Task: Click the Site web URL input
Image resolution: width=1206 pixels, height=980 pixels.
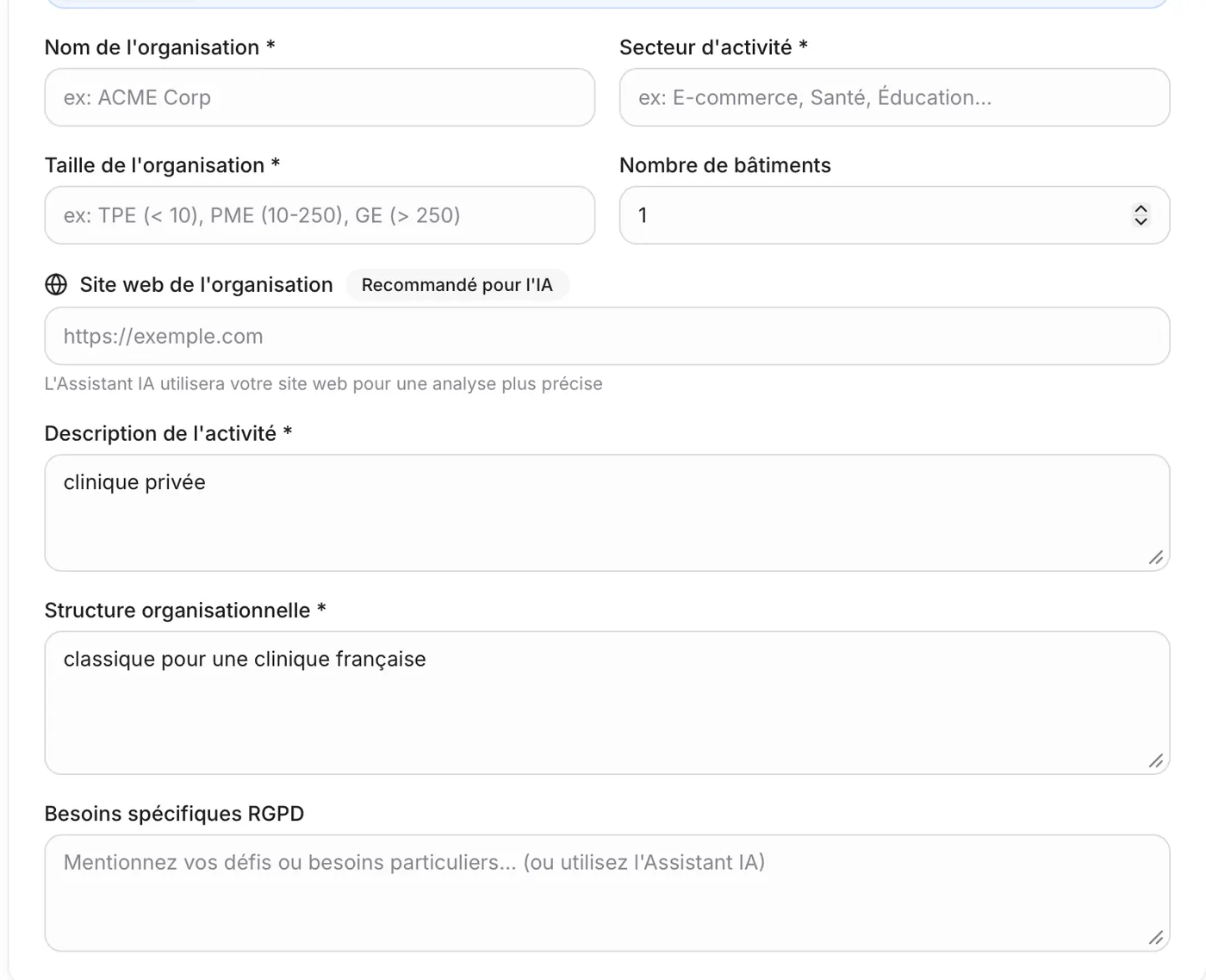Action: click(607, 336)
